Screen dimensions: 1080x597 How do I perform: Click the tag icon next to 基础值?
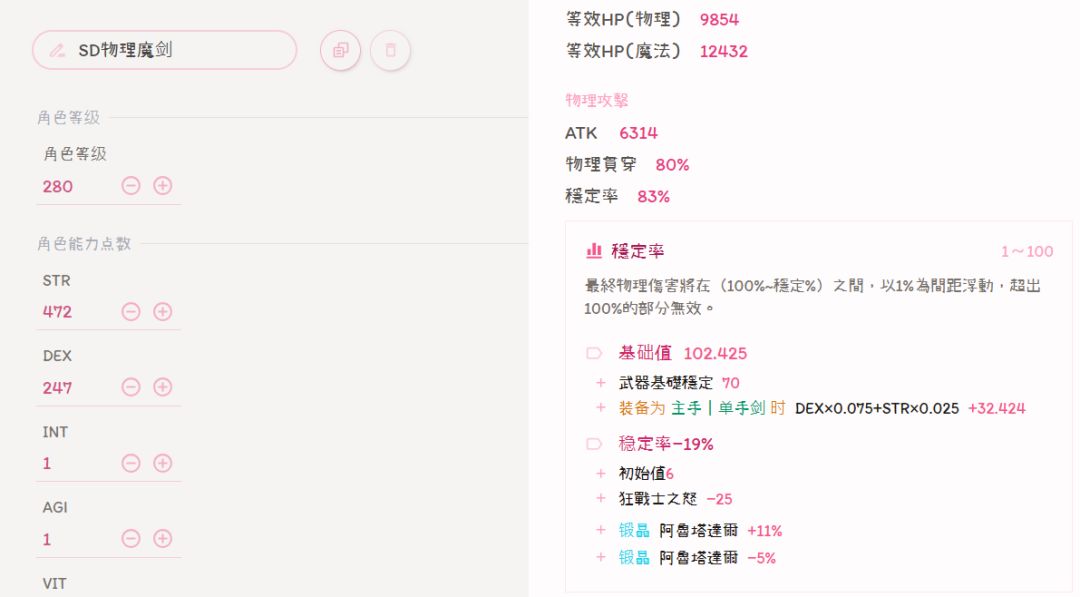tap(594, 353)
